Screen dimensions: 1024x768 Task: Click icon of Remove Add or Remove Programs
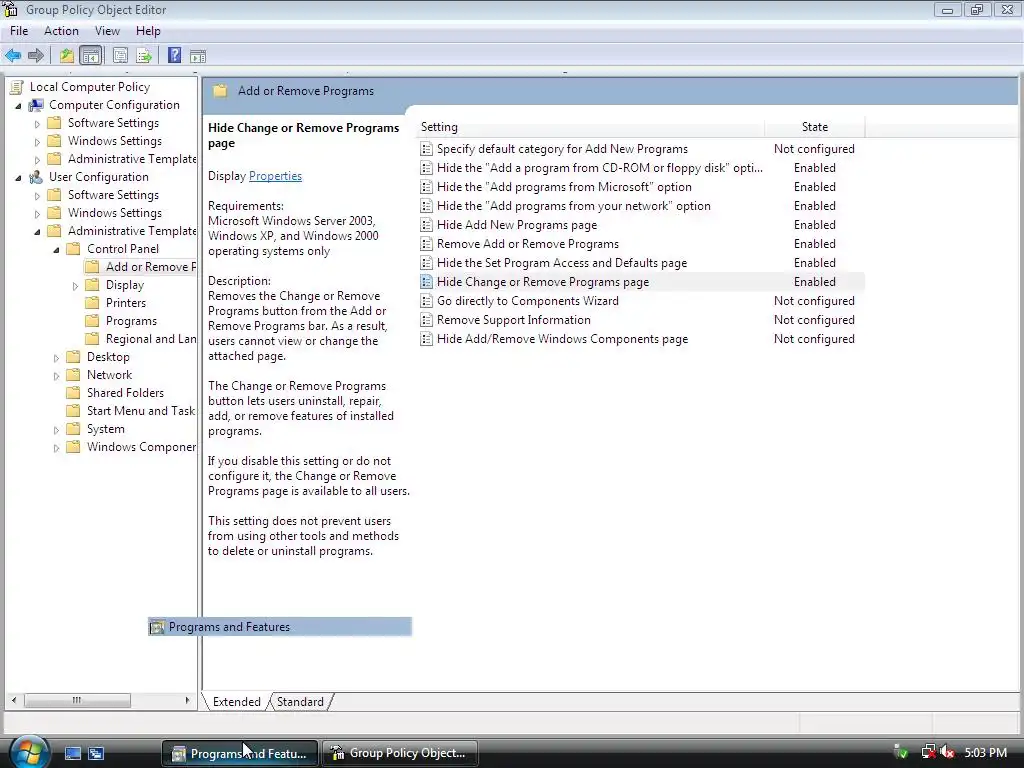[x=426, y=244]
